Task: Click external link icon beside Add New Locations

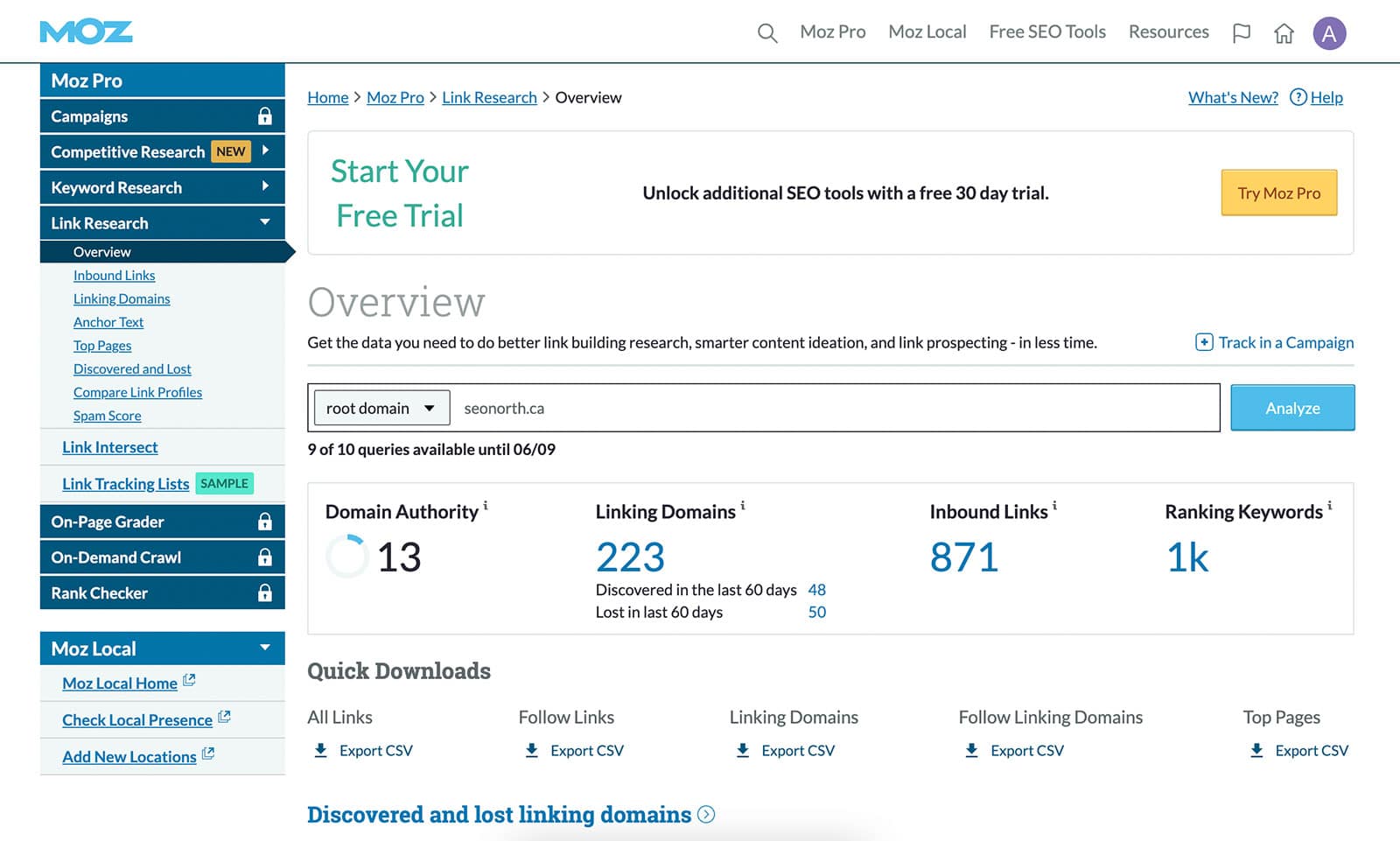Action: coord(208,753)
